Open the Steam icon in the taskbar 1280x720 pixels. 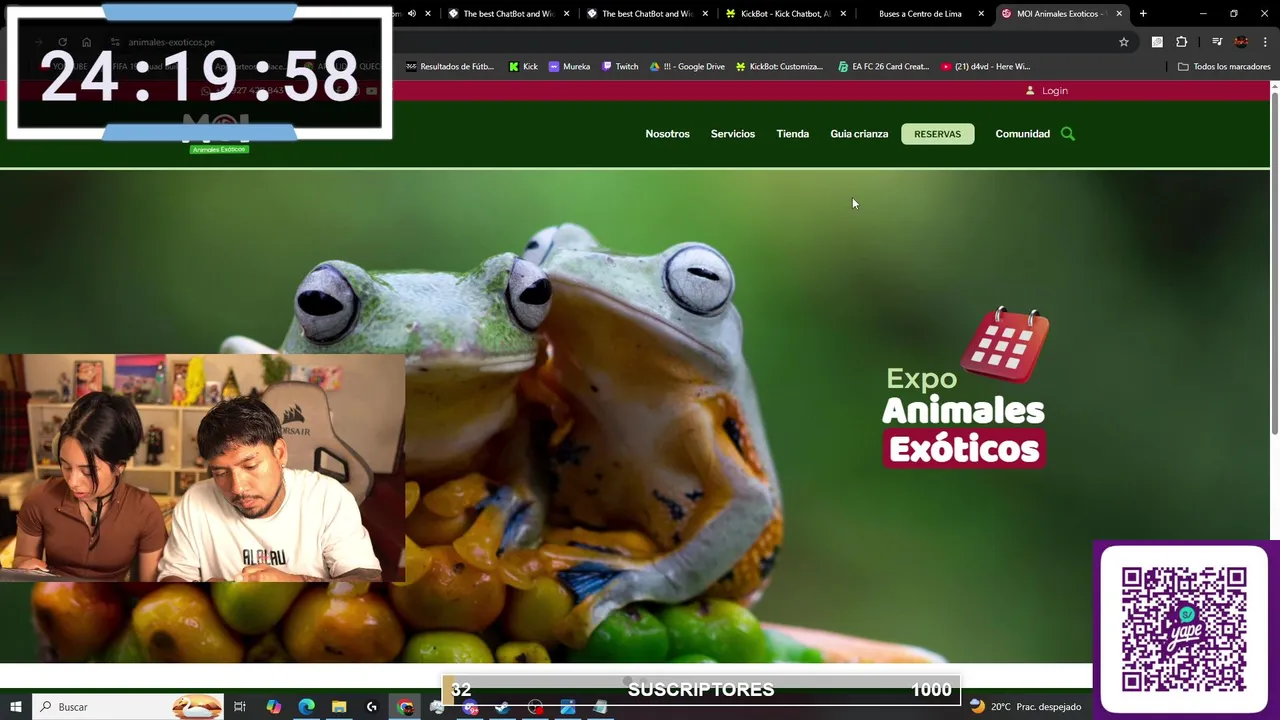[502, 707]
